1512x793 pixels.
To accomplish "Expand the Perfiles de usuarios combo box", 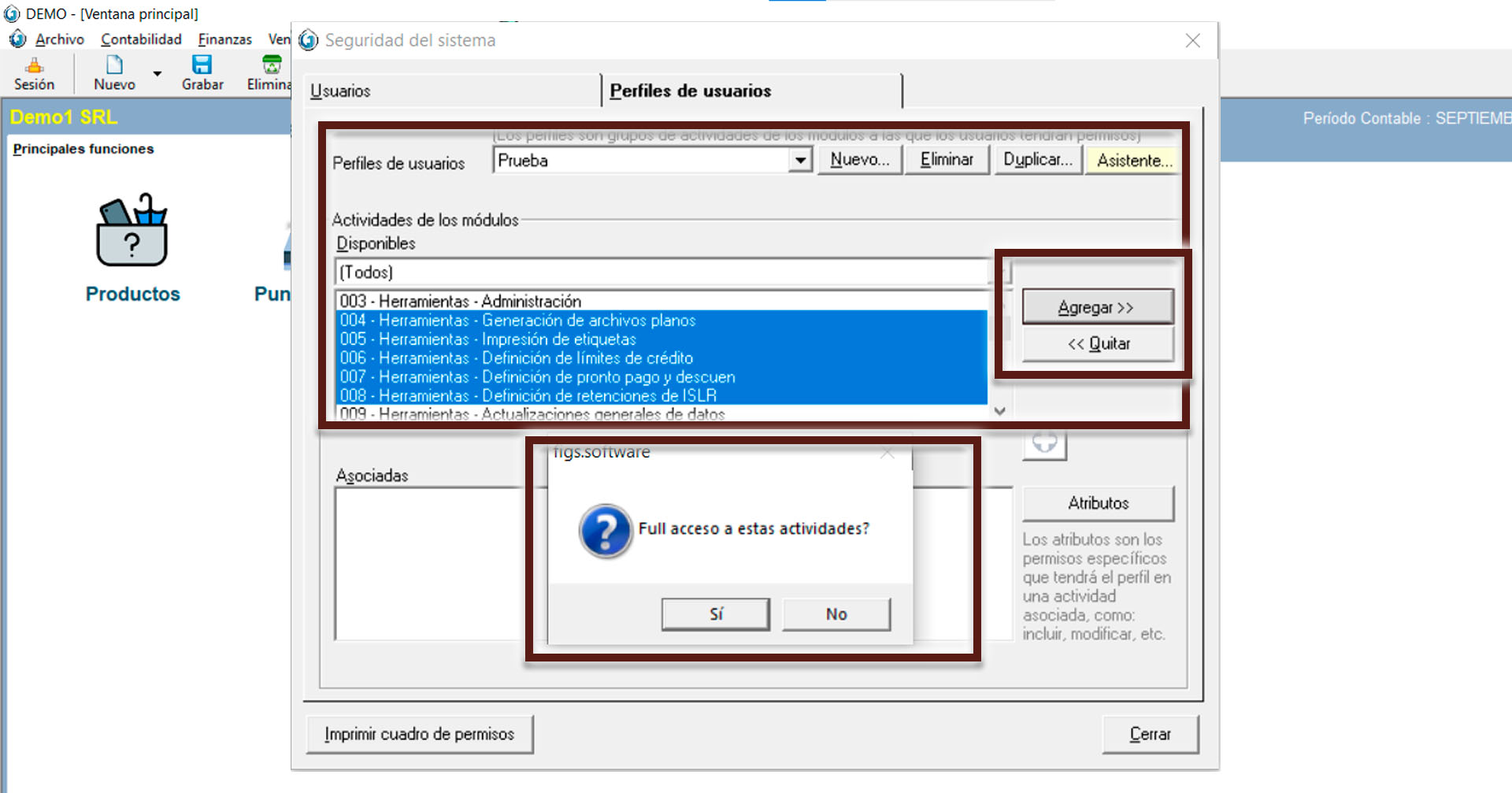I will [x=800, y=161].
